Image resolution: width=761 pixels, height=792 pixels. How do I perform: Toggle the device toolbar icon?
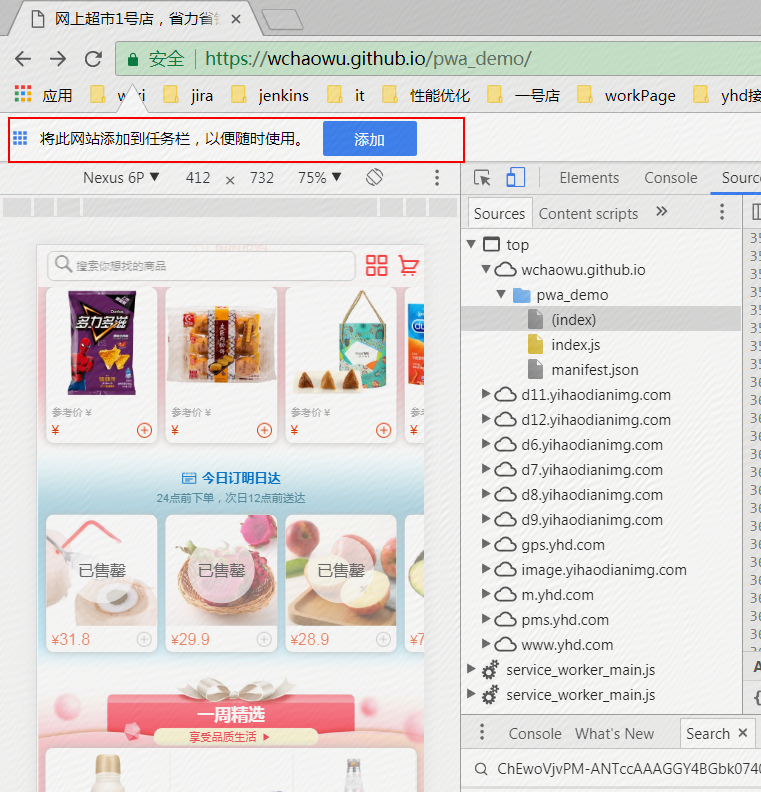pos(516,178)
